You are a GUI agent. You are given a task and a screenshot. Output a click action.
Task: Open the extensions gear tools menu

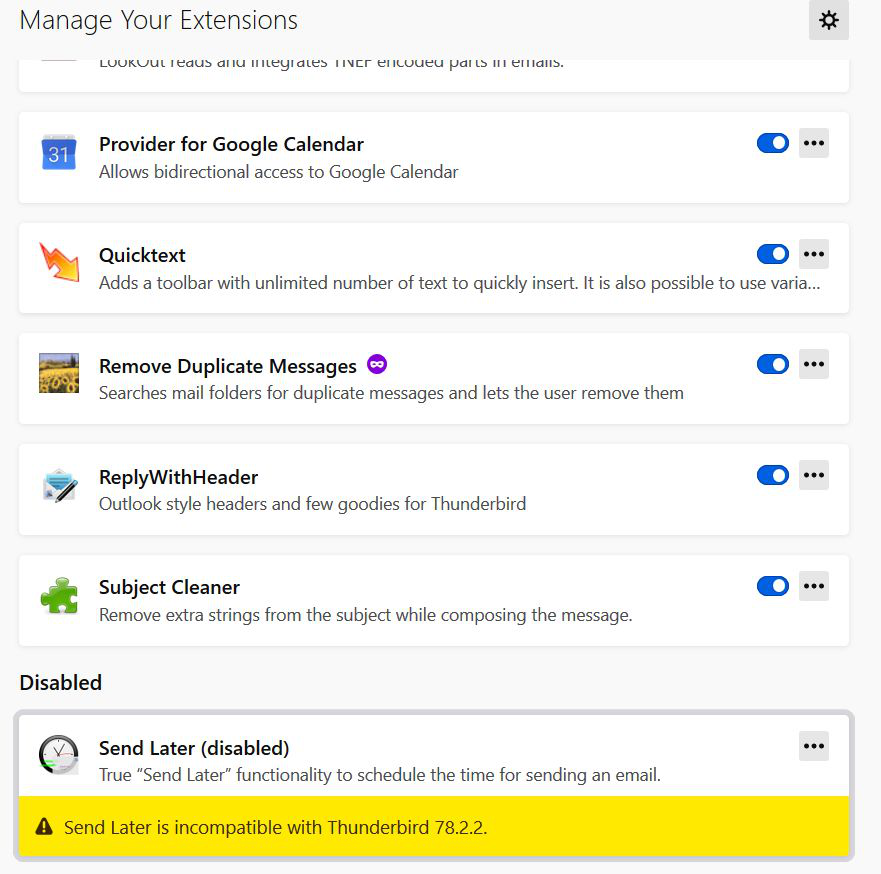828,20
